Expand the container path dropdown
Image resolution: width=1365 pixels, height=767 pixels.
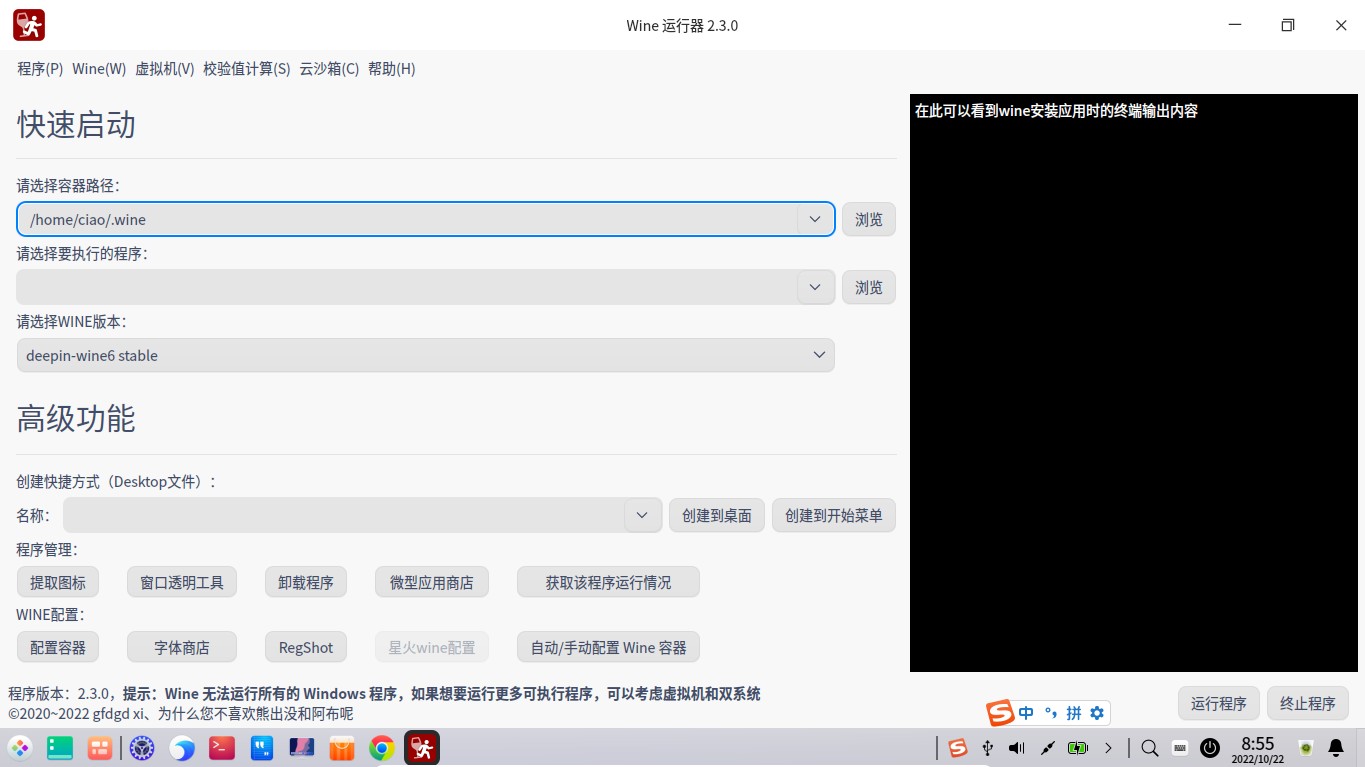click(814, 219)
